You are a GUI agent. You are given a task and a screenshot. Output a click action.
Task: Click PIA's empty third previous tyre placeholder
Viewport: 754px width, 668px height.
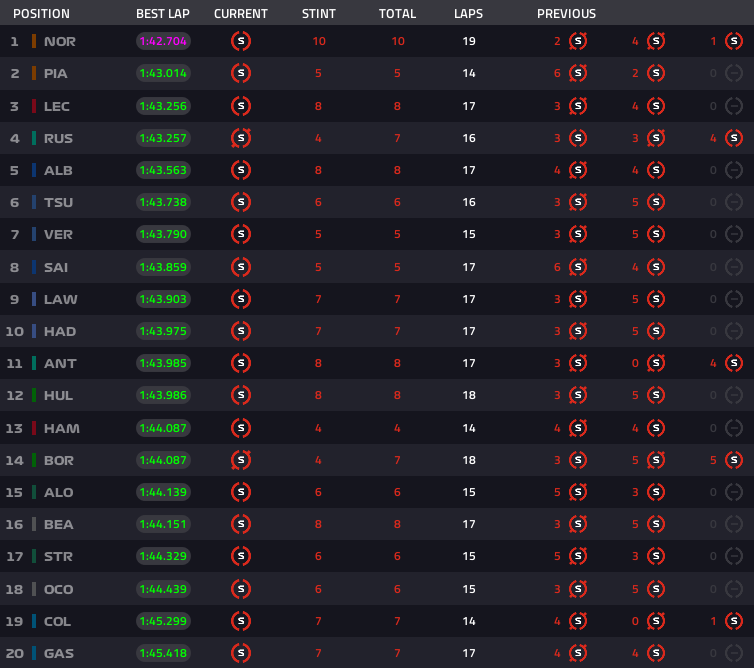point(734,73)
